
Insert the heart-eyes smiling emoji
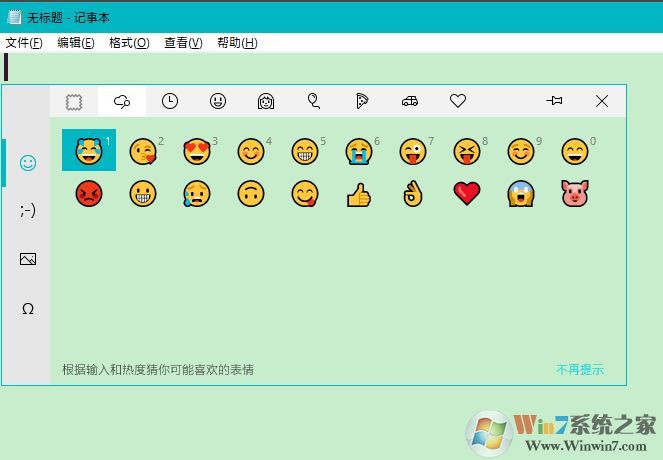click(197, 151)
